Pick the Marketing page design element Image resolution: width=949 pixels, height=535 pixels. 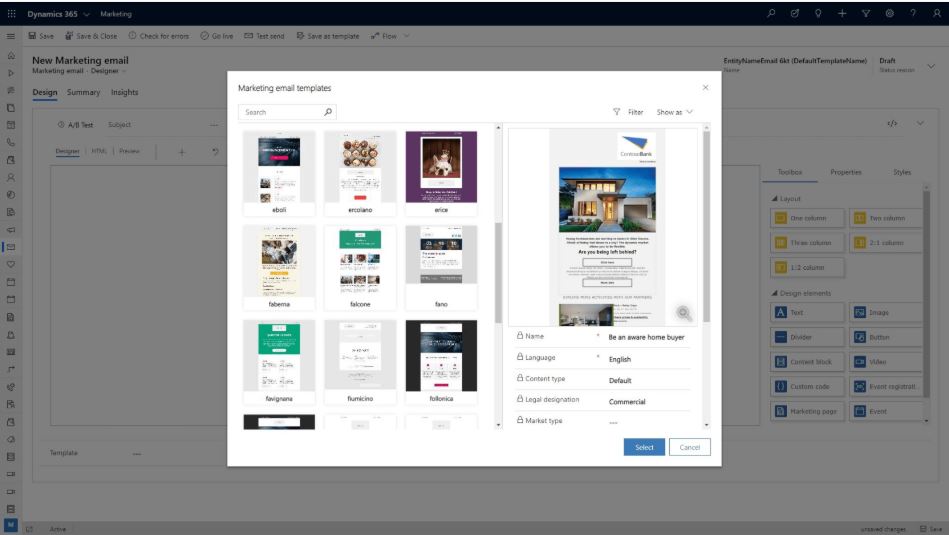(x=807, y=411)
